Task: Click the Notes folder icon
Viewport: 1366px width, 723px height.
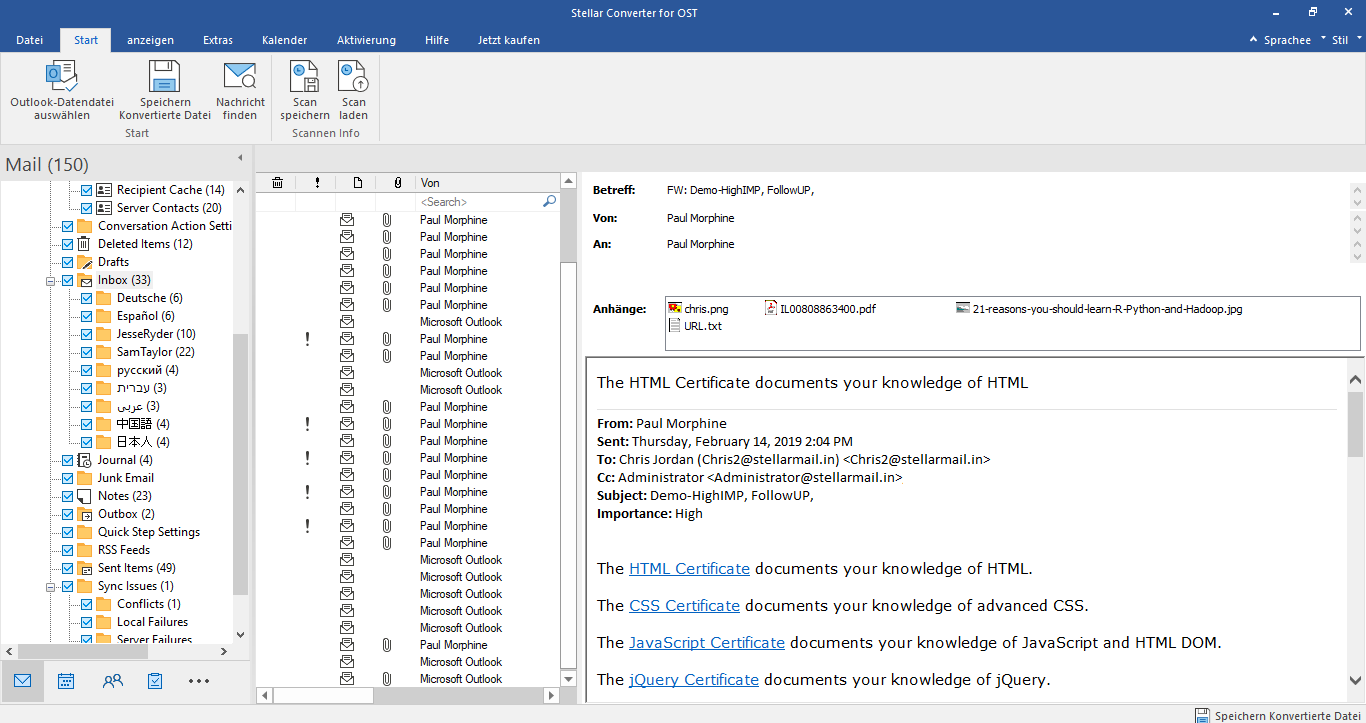Action: (85, 496)
